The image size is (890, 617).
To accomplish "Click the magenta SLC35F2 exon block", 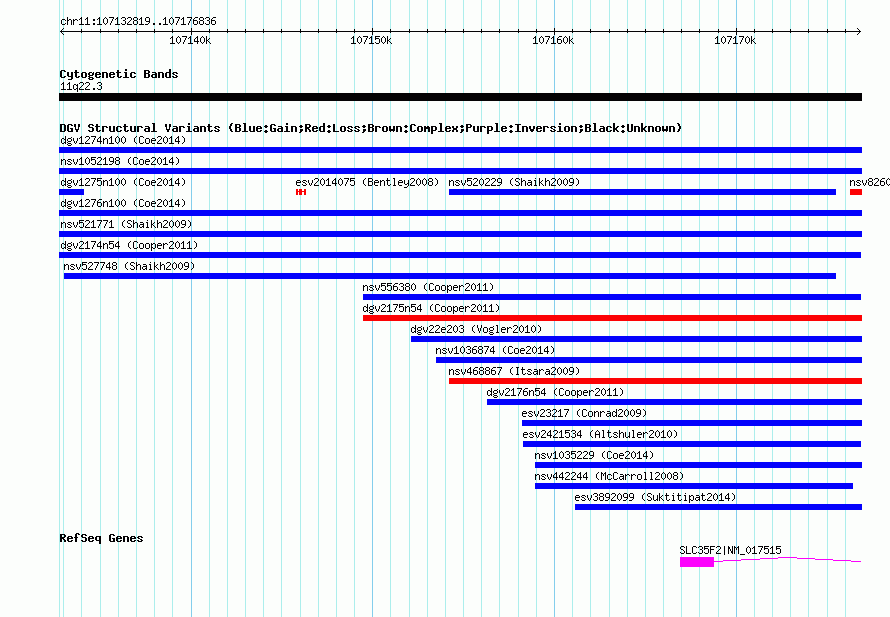I will (697, 562).
